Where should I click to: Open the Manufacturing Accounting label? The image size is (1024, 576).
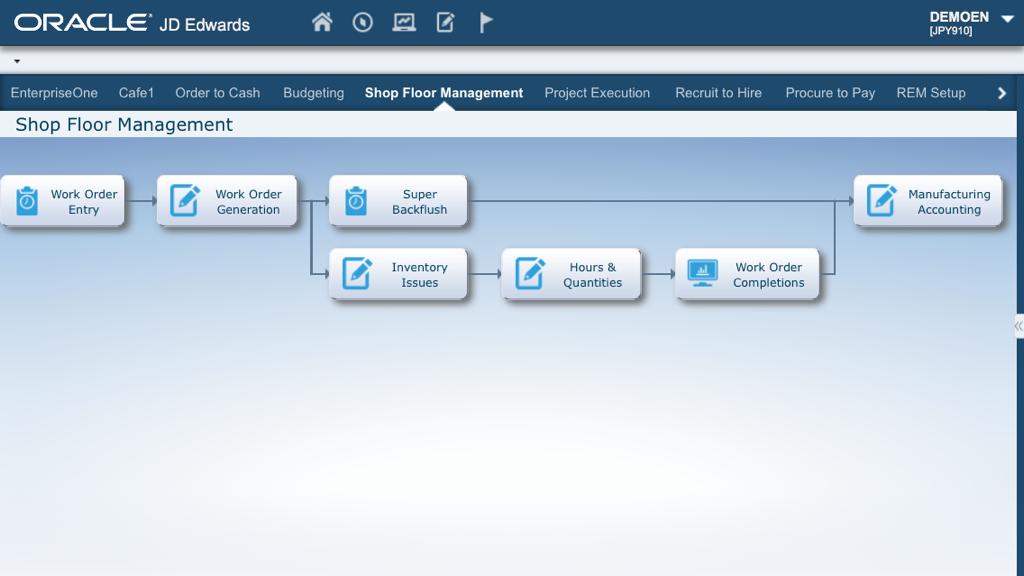point(949,202)
